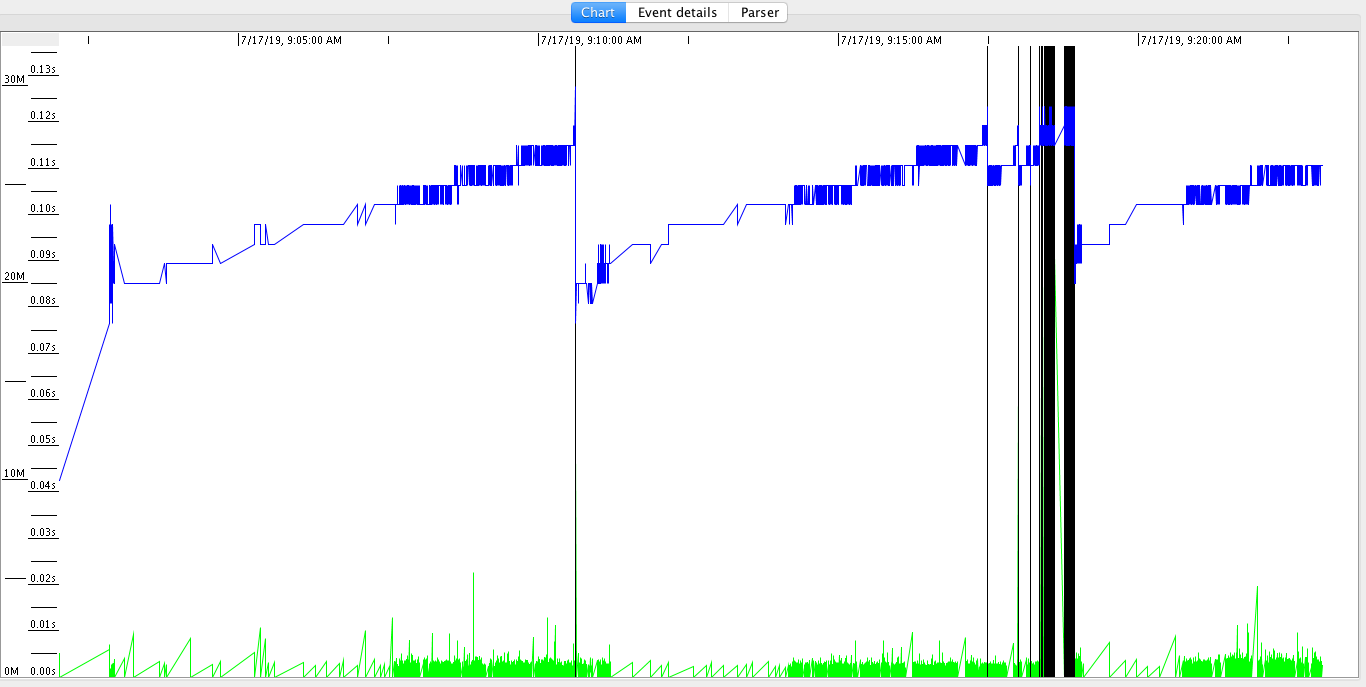This screenshot has height=687, width=1366.
Task: Open the Event details tab
Action: (677, 13)
